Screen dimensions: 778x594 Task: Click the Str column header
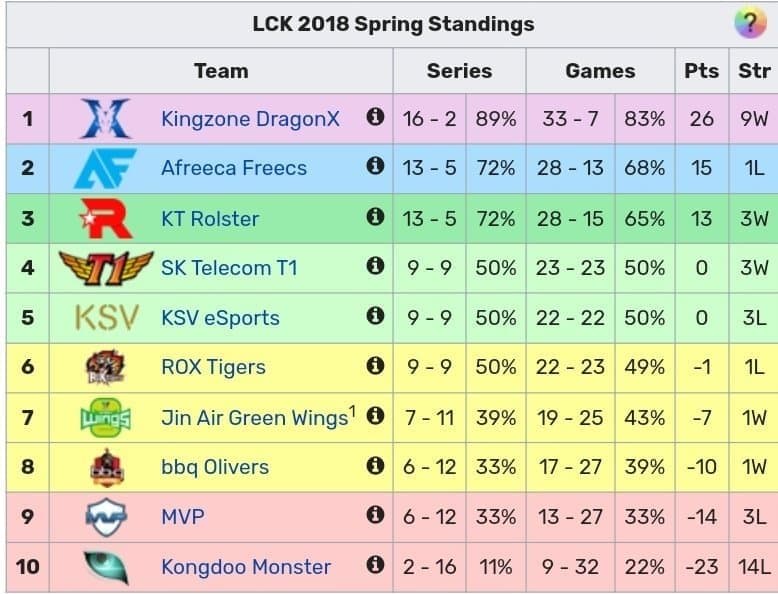coord(754,71)
